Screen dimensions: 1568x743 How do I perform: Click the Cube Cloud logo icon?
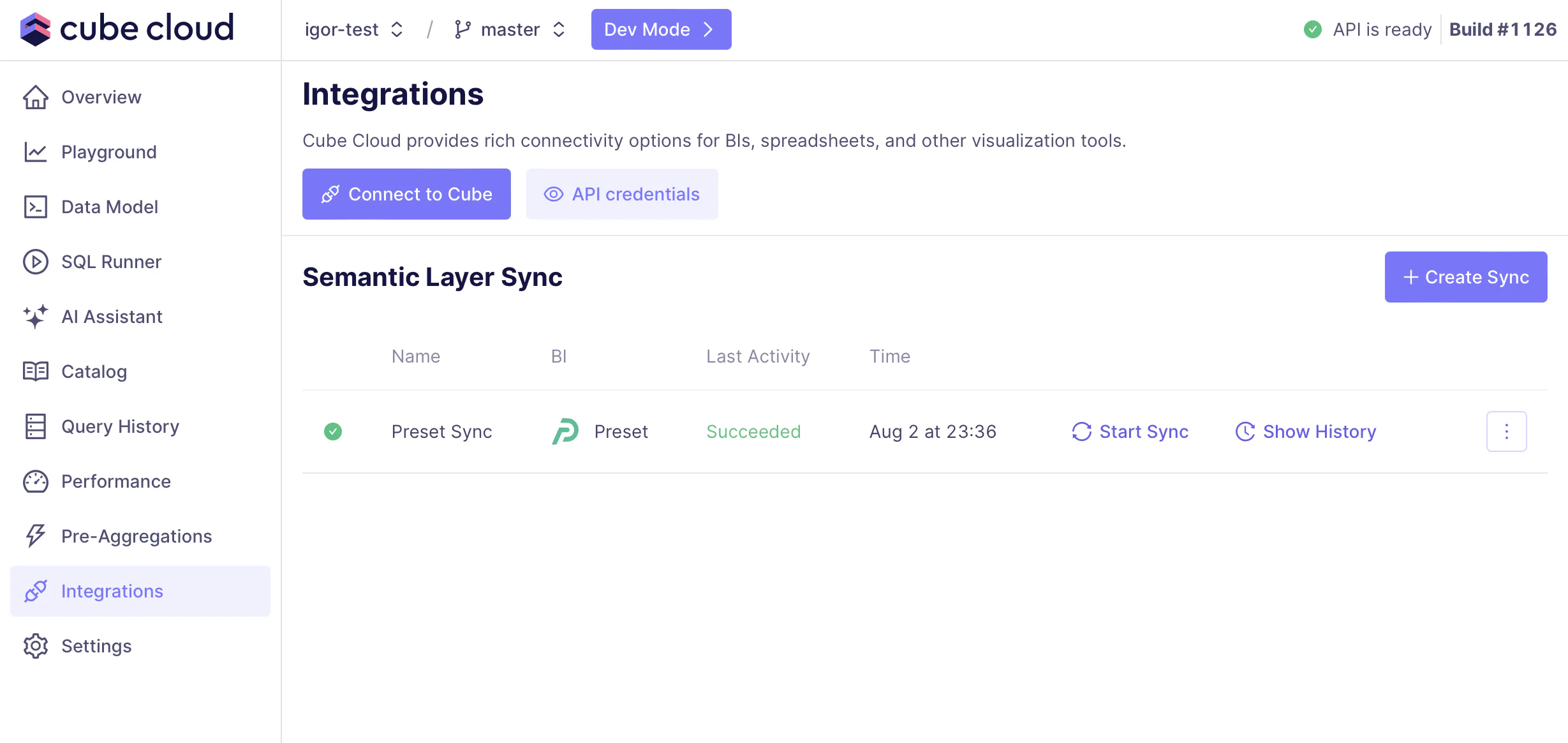[x=35, y=29]
